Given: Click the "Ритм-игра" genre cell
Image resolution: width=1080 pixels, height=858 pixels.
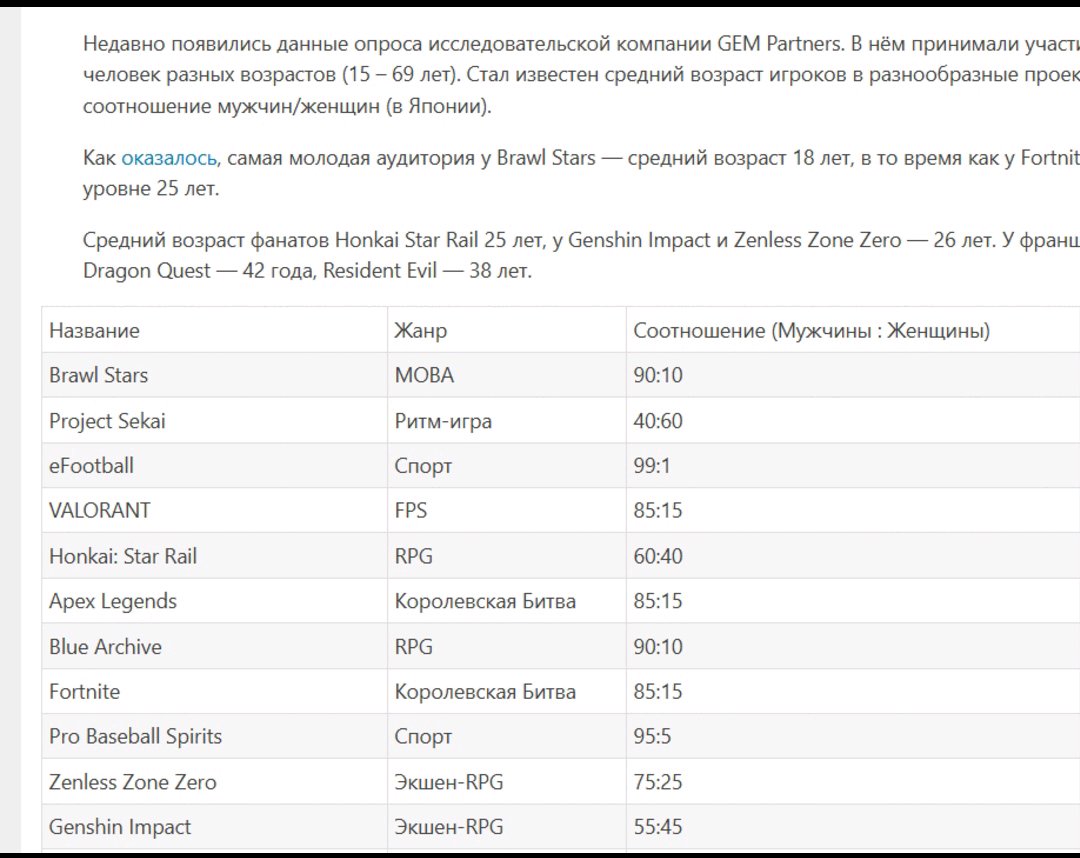Looking at the screenshot, I should 443,421.
